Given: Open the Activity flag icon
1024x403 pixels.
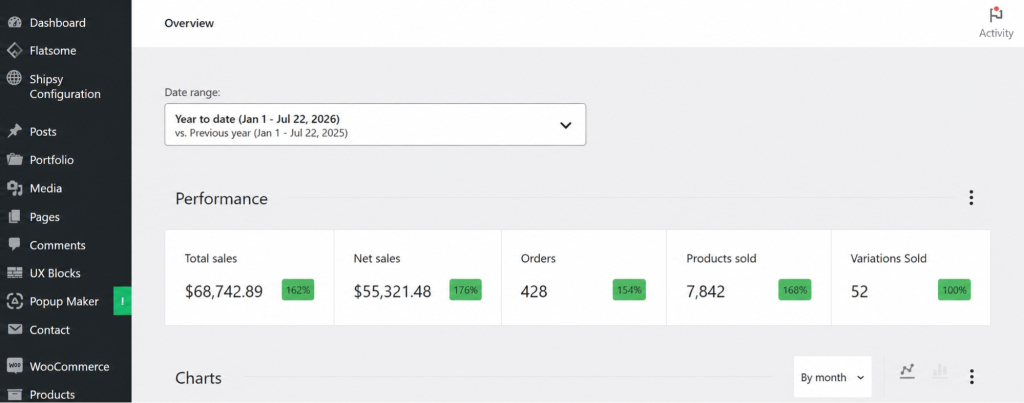Looking at the screenshot, I should click(x=995, y=15).
